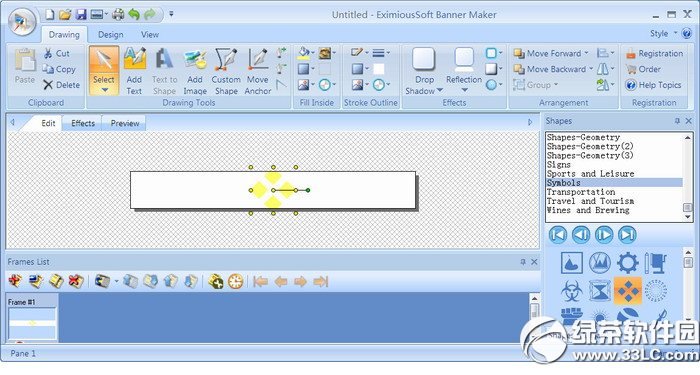Choose the Add Text tool
Screen dimensions: 700x375
(x=134, y=71)
